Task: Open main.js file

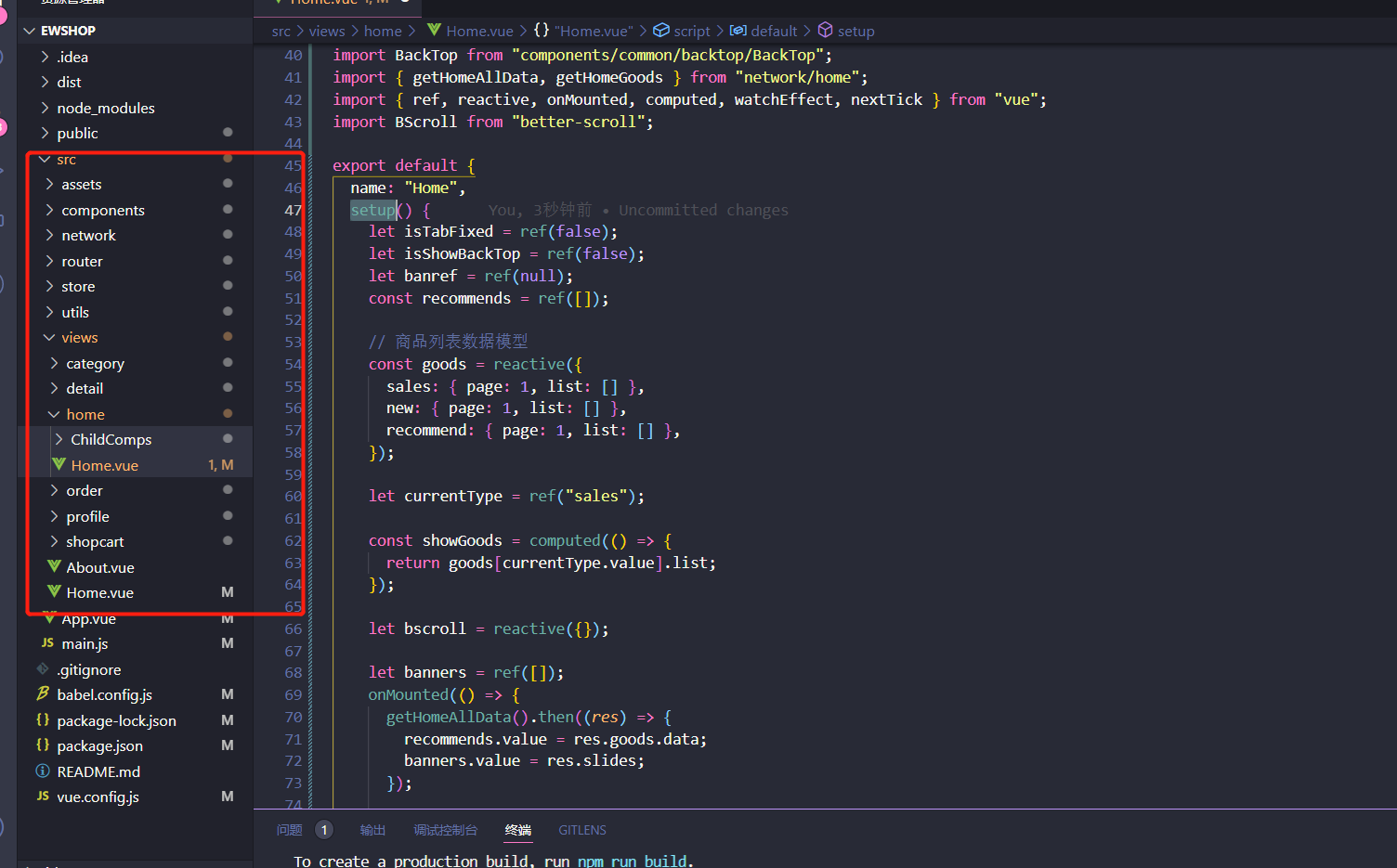Action: tap(85, 644)
